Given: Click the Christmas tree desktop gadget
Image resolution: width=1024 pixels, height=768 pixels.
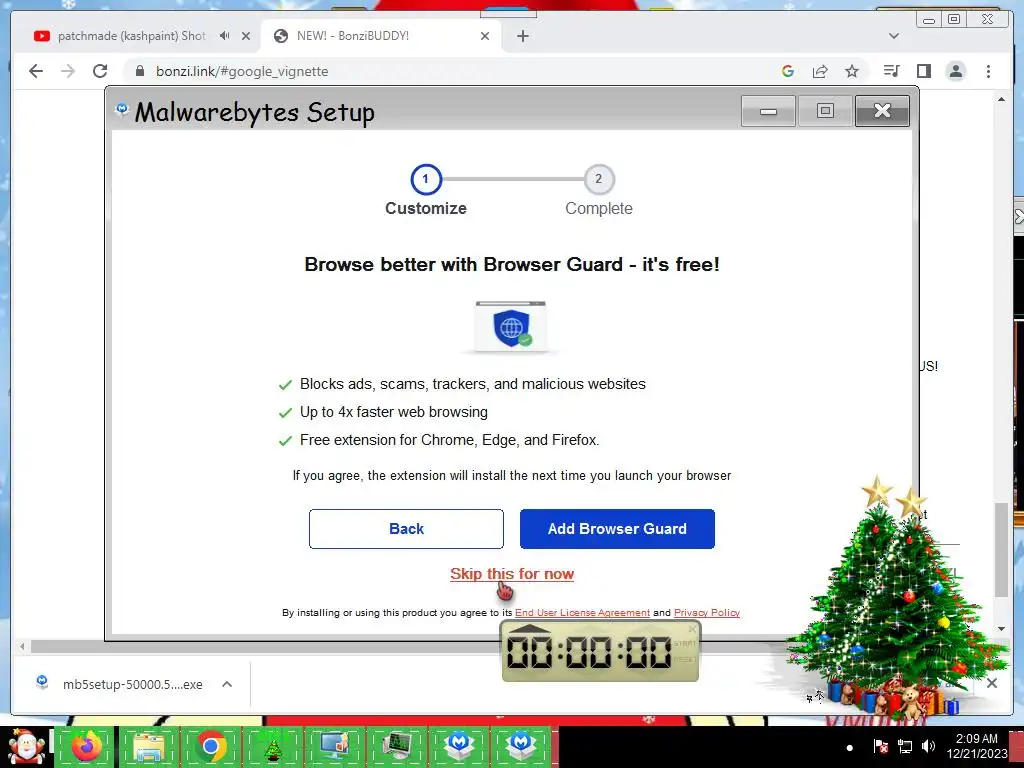Looking at the screenshot, I should (898, 598).
